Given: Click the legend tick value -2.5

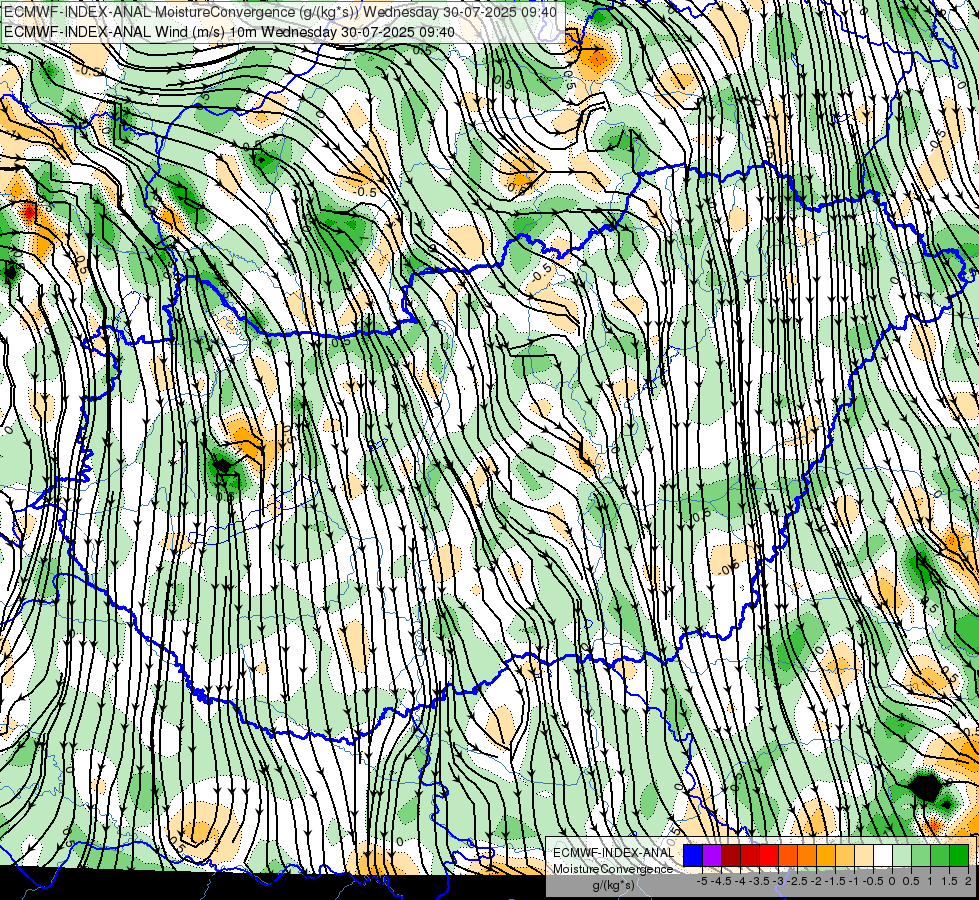Looking at the screenshot, I should click(x=797, y=881).
